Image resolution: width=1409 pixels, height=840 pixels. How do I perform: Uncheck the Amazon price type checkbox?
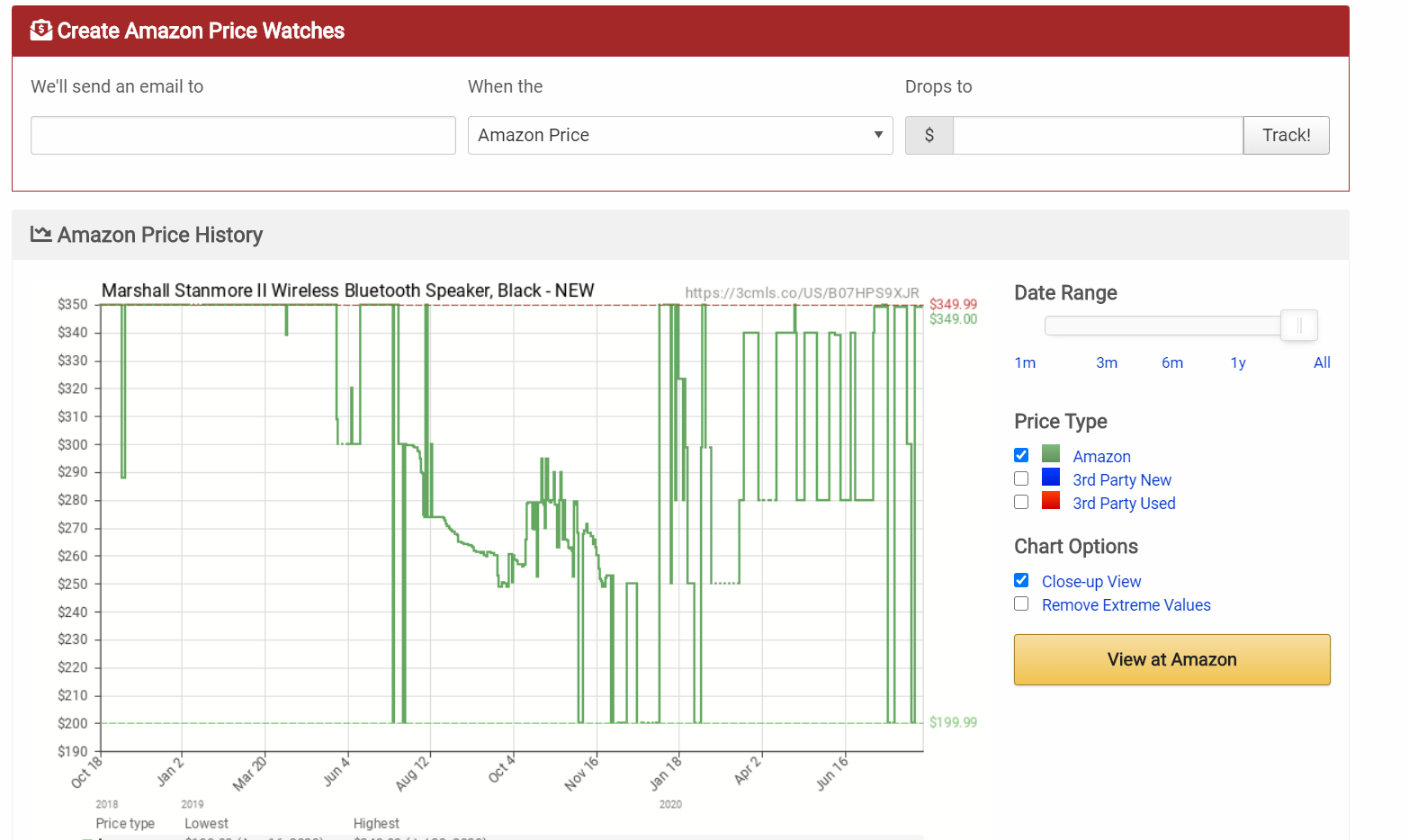coord(1021,455)
